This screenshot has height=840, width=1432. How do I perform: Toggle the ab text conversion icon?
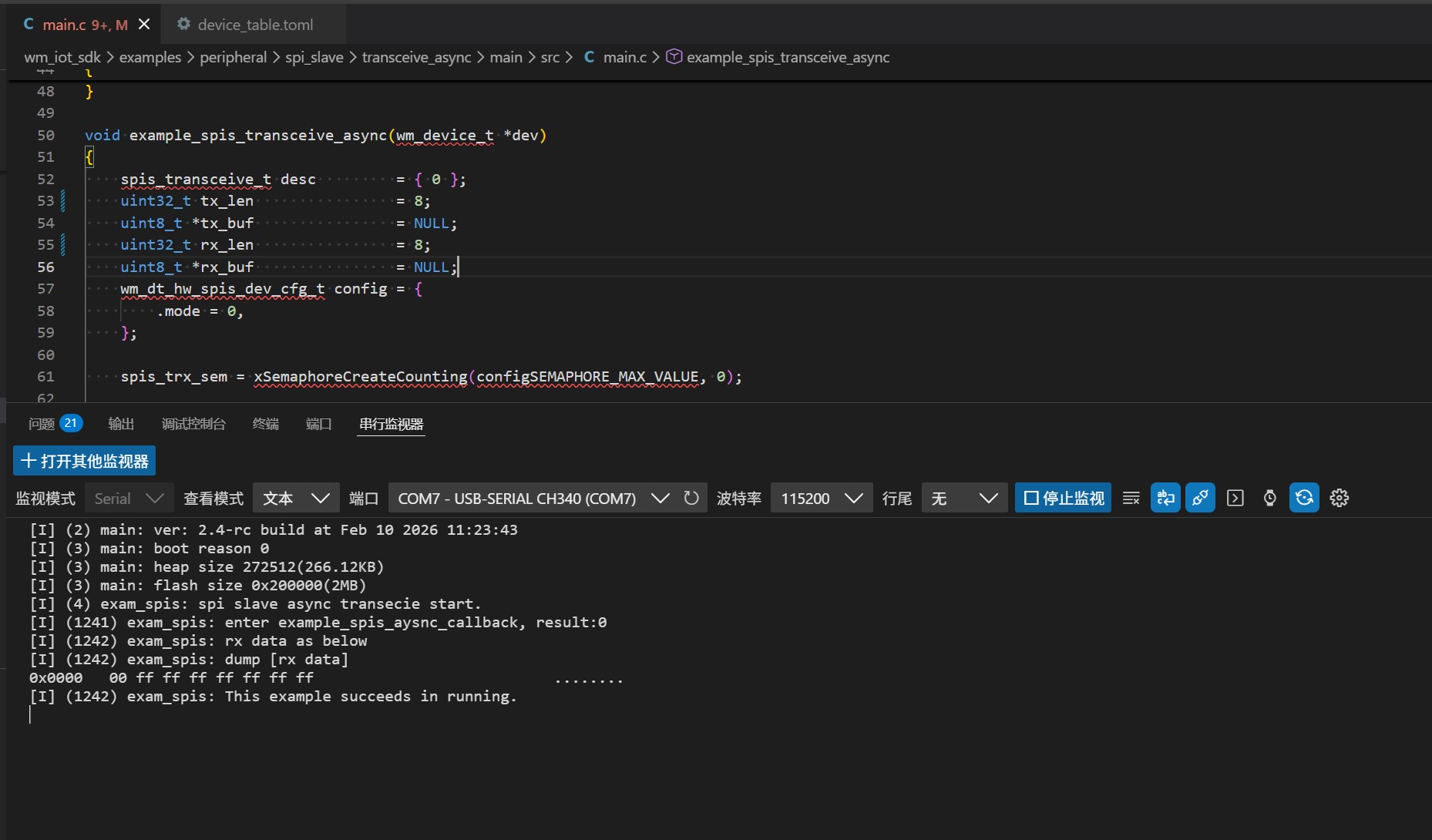[1165, 499]
